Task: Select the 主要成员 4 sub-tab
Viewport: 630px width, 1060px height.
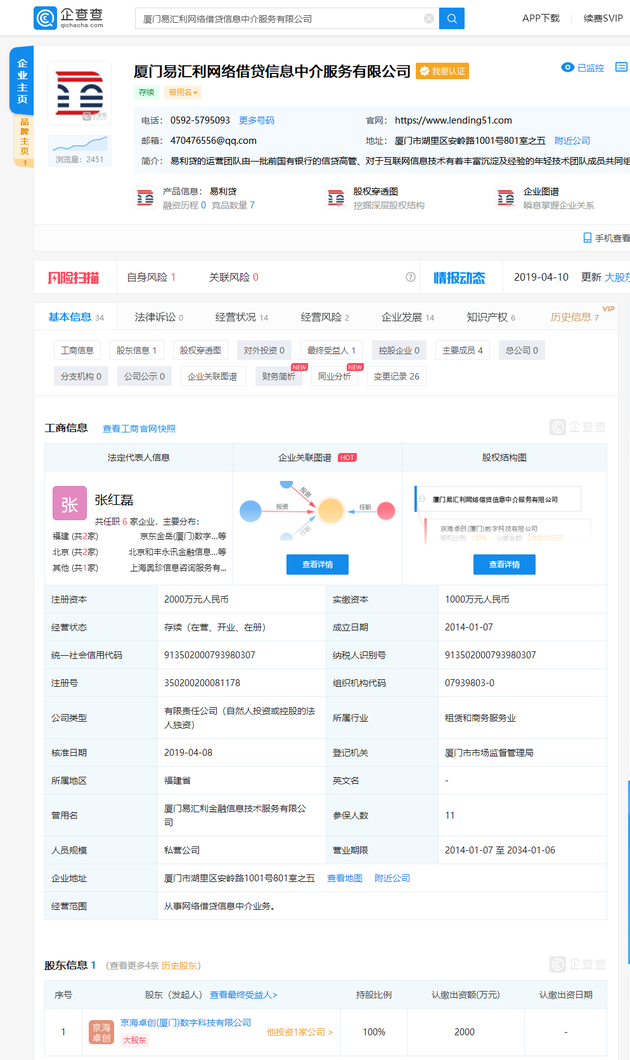Action: click(x=462, y=350)
